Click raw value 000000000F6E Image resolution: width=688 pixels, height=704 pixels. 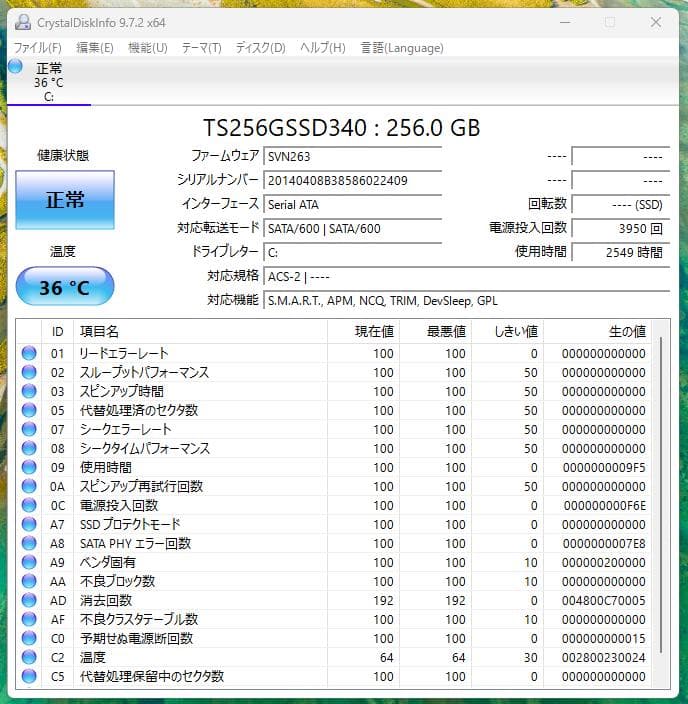click(605, 506)
